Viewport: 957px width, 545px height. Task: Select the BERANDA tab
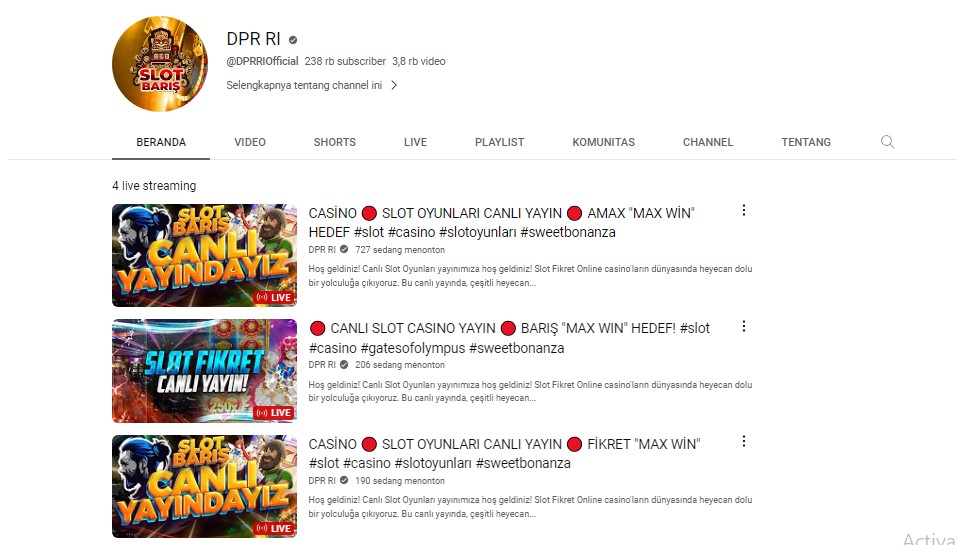(x=161, y=142)
